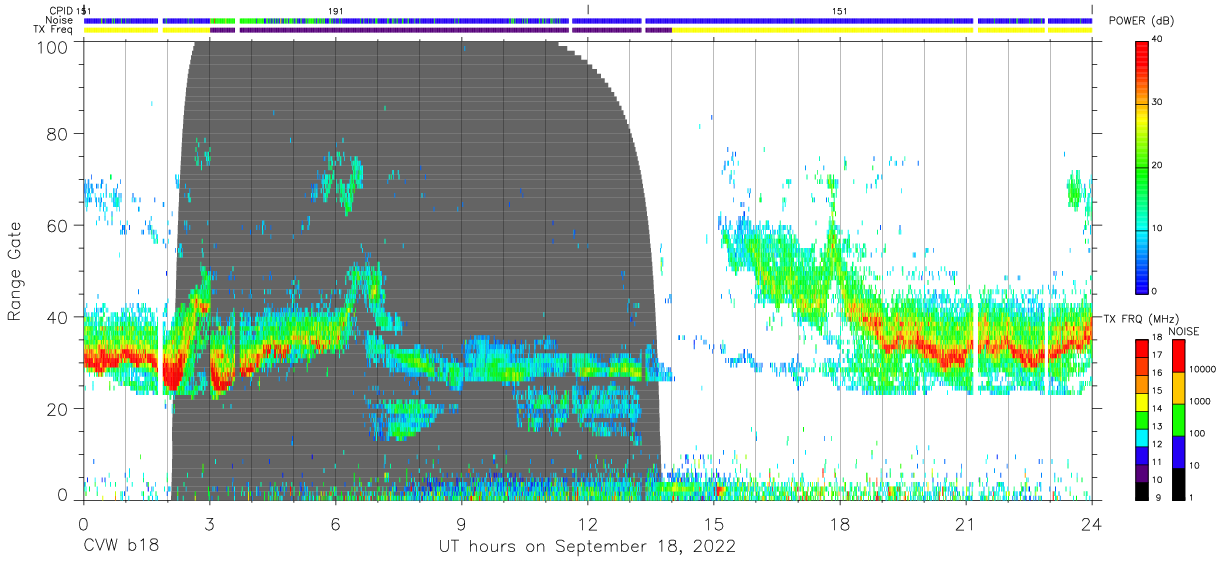Click the NOISE level color bar
This screenshot has height=567, width=1228.
coord(1177,419)
